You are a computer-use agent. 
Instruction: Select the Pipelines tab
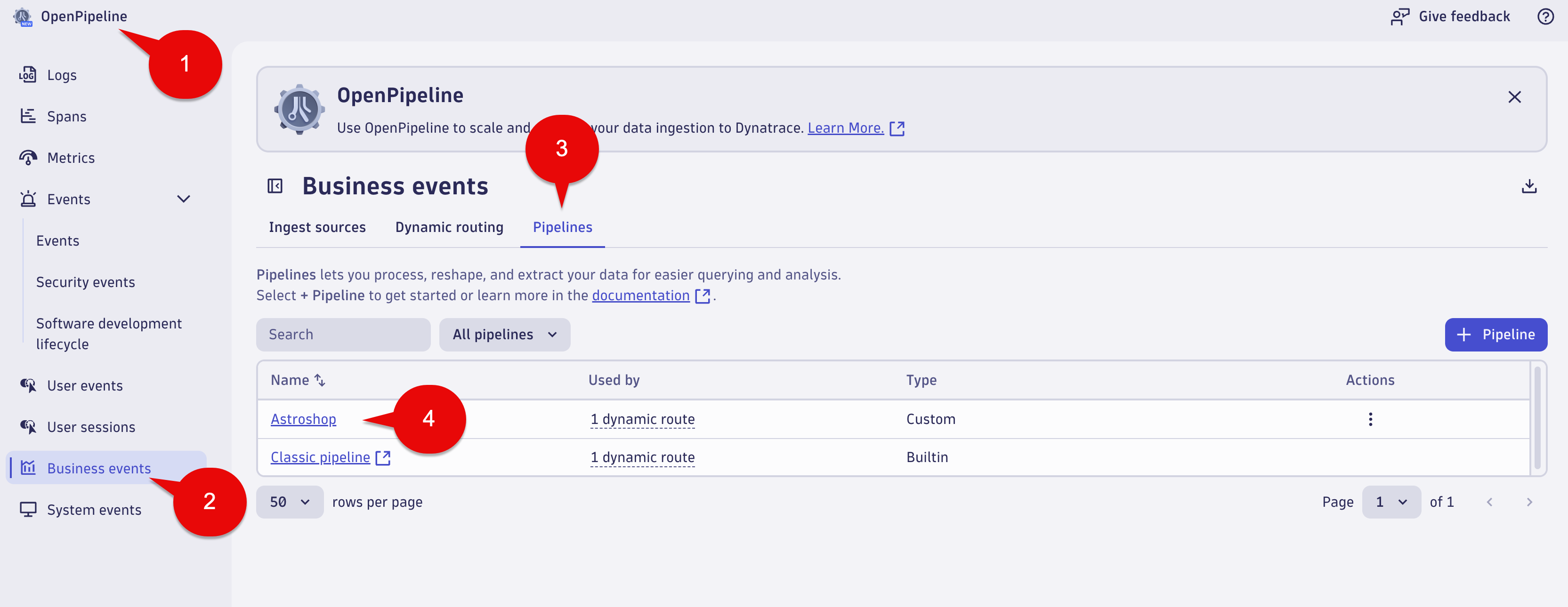coord(562,227)
